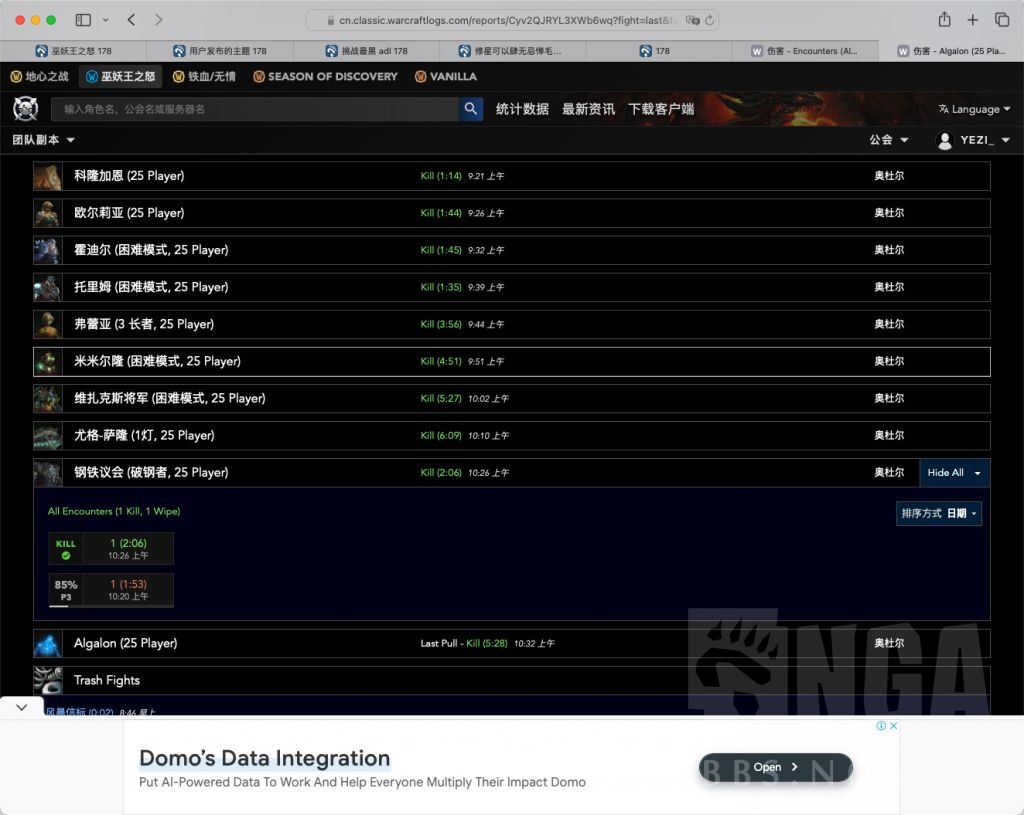Open the 2:06 Kill encounter tile

[x=111, y=549]
